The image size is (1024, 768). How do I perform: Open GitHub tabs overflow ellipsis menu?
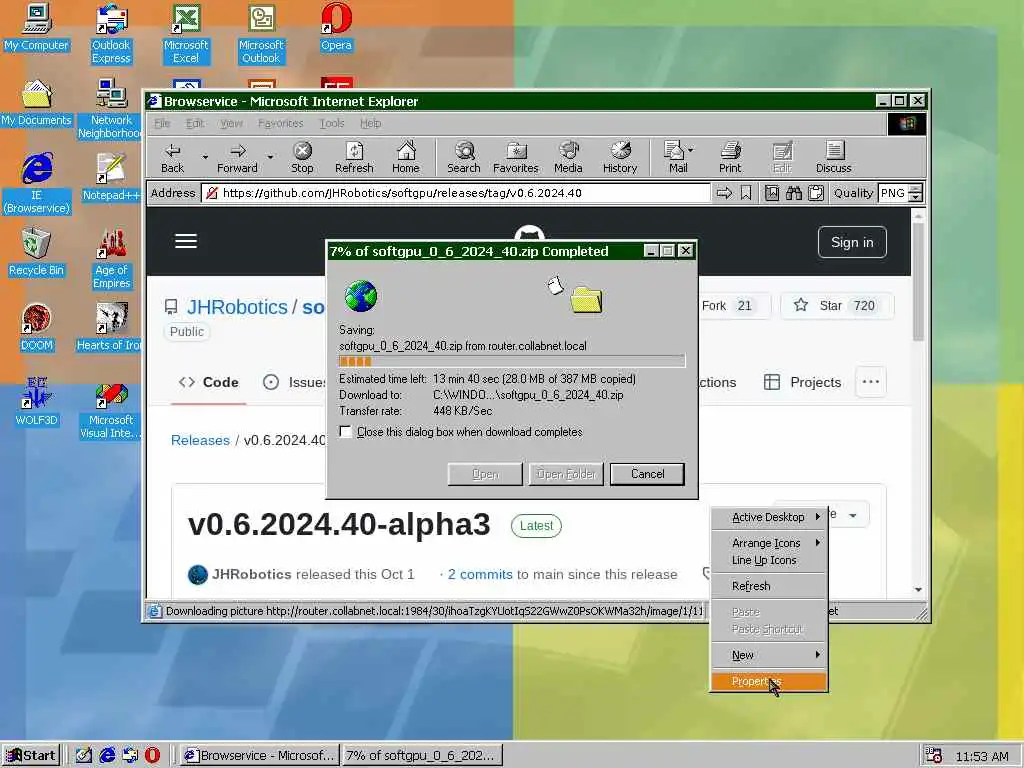pos(871,382)
